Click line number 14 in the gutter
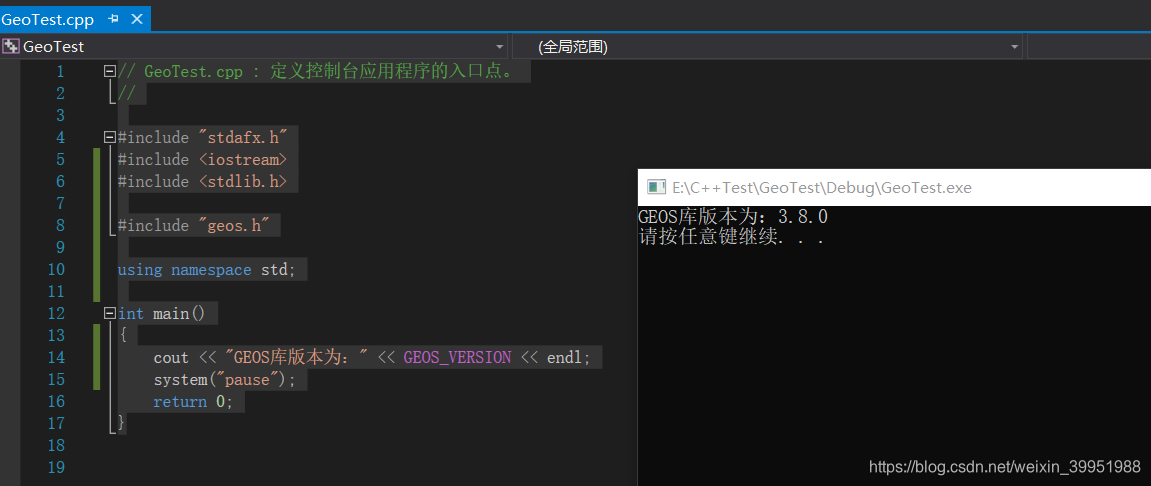The width and height of the screenshot is (1151, 486). pos(56,358)
